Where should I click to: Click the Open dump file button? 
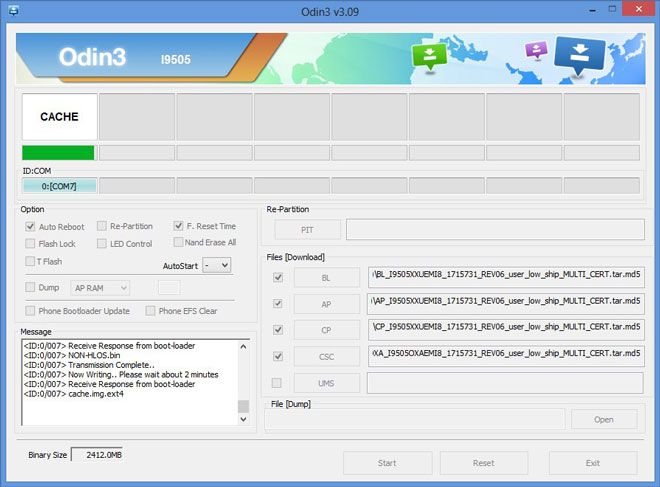pyautogui.click(x=604, y=420)
